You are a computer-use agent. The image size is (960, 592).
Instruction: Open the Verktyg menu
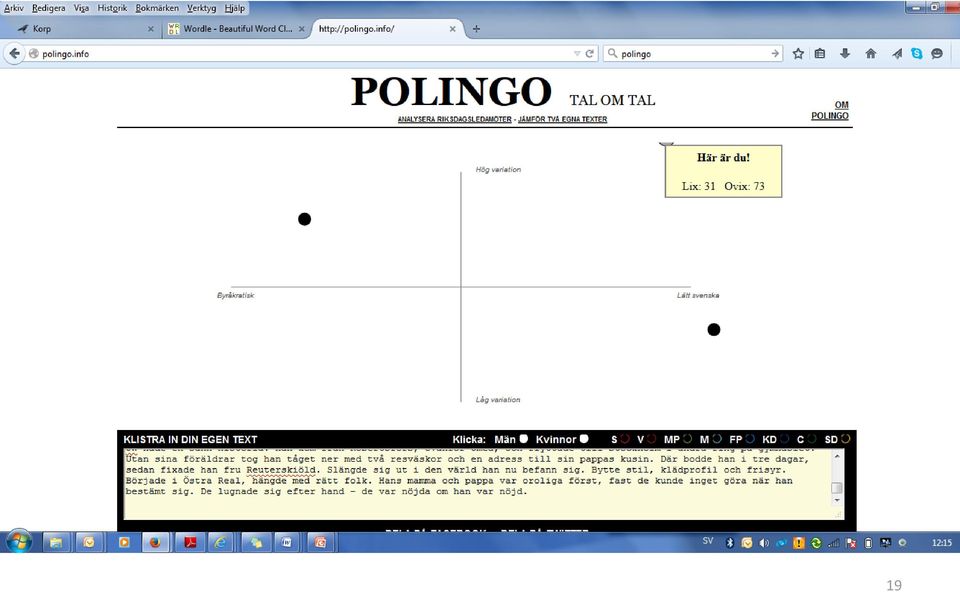[202, 8]
